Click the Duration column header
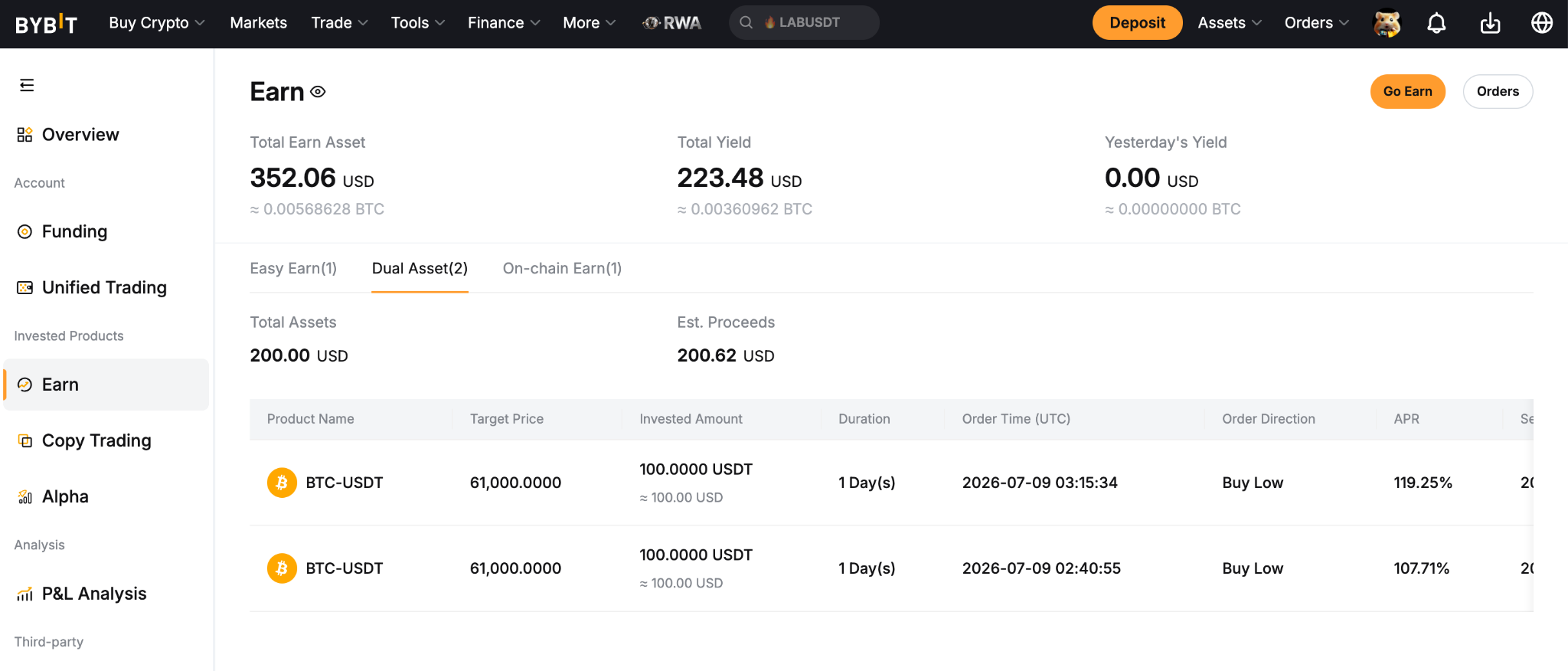Screen dimensions: 1568x671 click(x=864, y=419)
